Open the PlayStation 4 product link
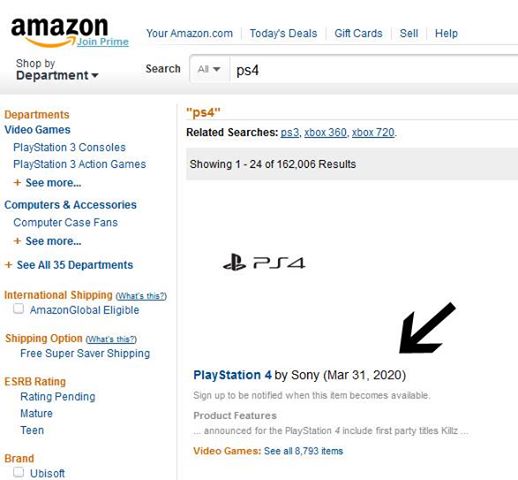The image size is (518, 480). click(232, 375)
